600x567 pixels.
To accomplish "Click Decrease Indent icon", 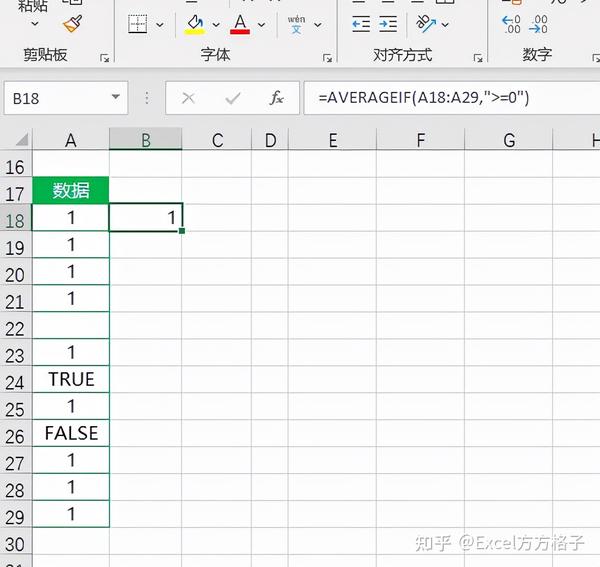I will tap(361, 24).
